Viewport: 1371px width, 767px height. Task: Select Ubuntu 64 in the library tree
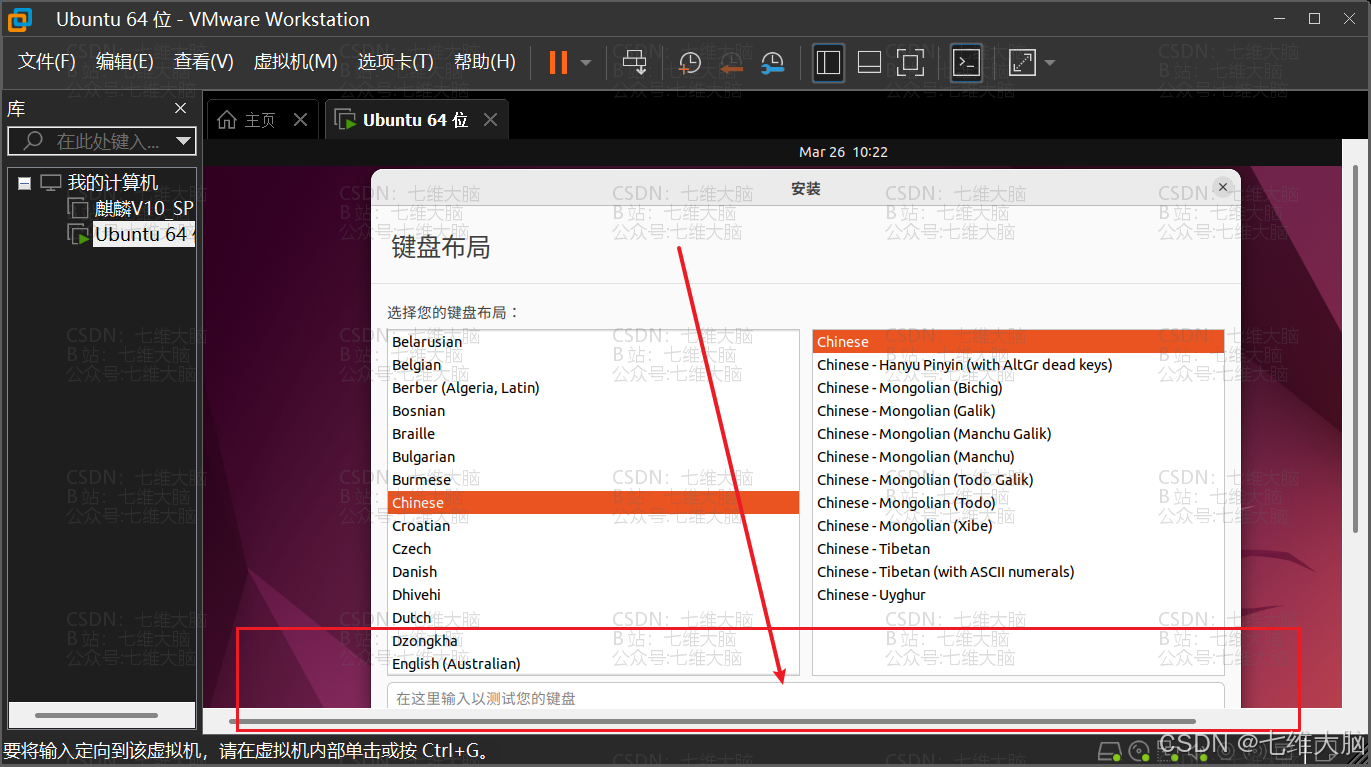144,234
